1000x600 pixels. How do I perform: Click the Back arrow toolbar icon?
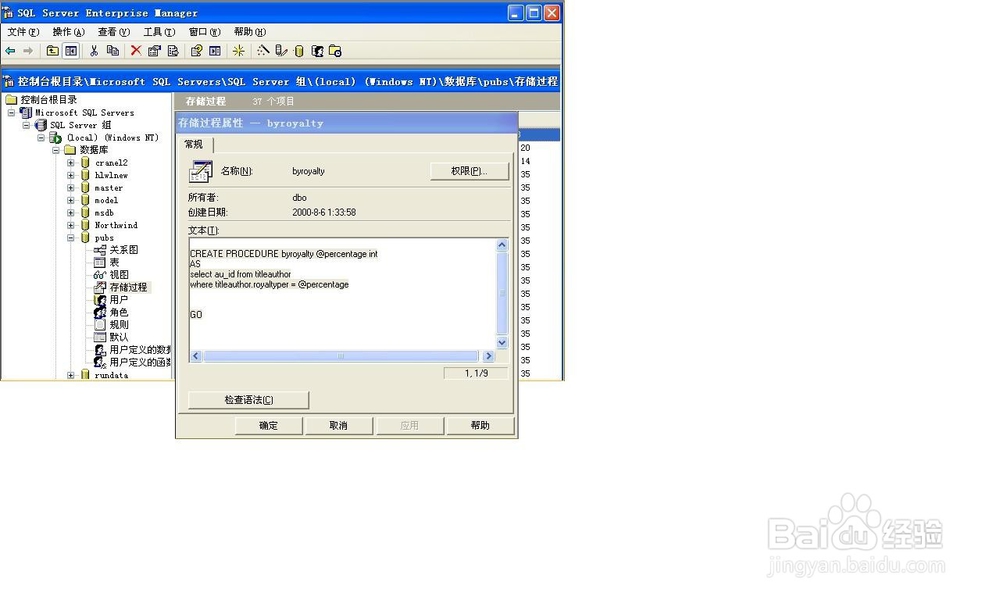10,51
